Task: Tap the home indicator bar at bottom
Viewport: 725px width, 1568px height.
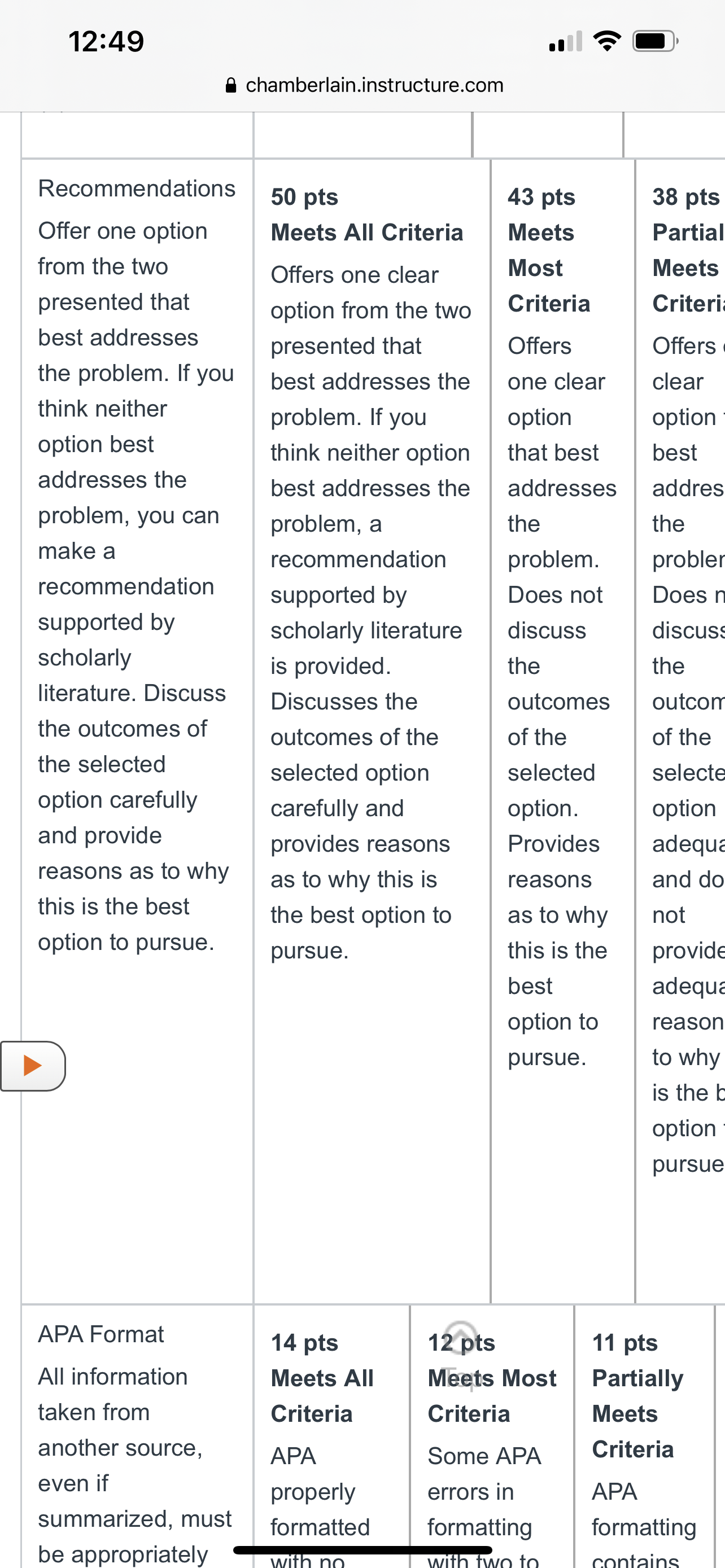Action: click(363, 1550)
